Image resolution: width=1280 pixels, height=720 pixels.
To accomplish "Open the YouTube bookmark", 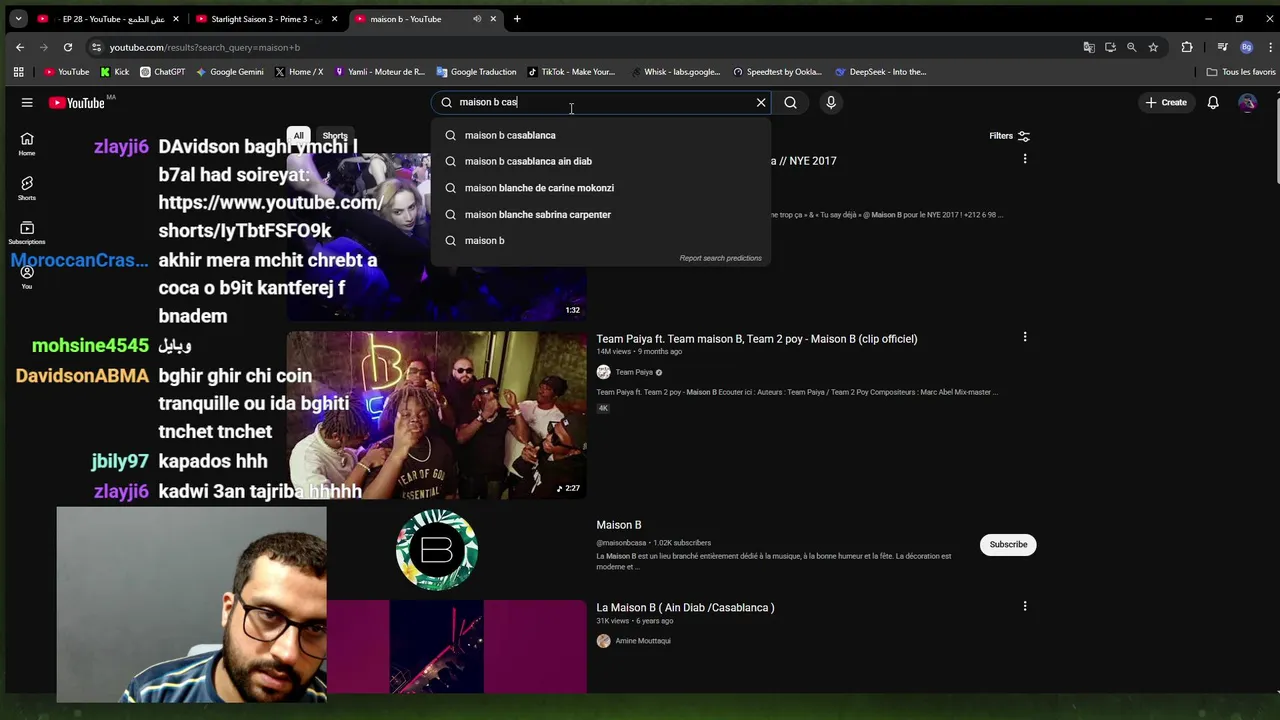I will click(67, 72).
